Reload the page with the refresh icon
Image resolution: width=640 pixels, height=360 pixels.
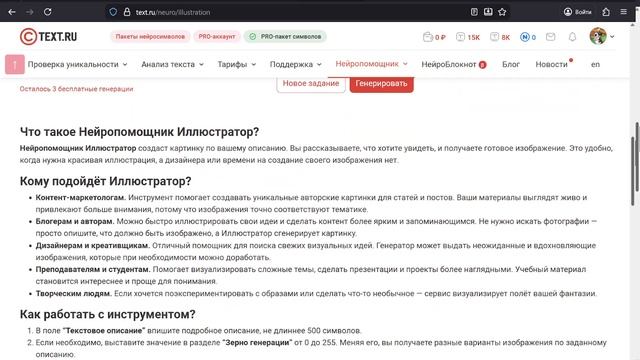point(48,12)
